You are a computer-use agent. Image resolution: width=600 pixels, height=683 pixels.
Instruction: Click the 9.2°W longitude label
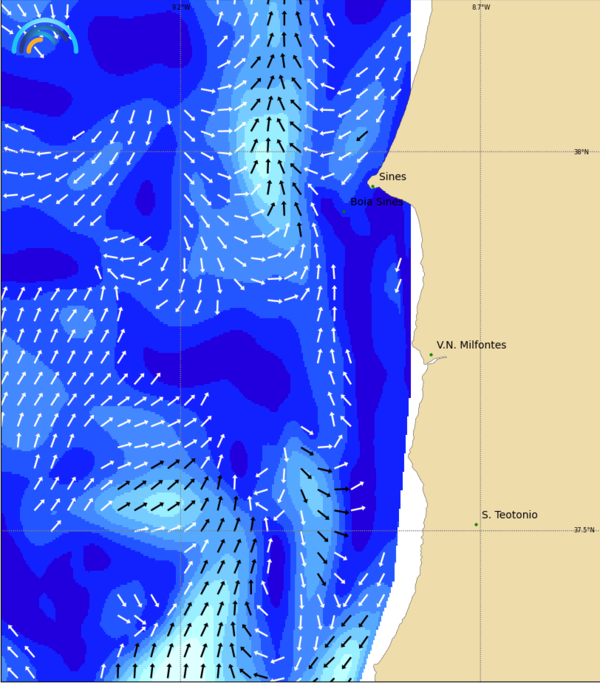pyautogui.click(x=180, y=7)
